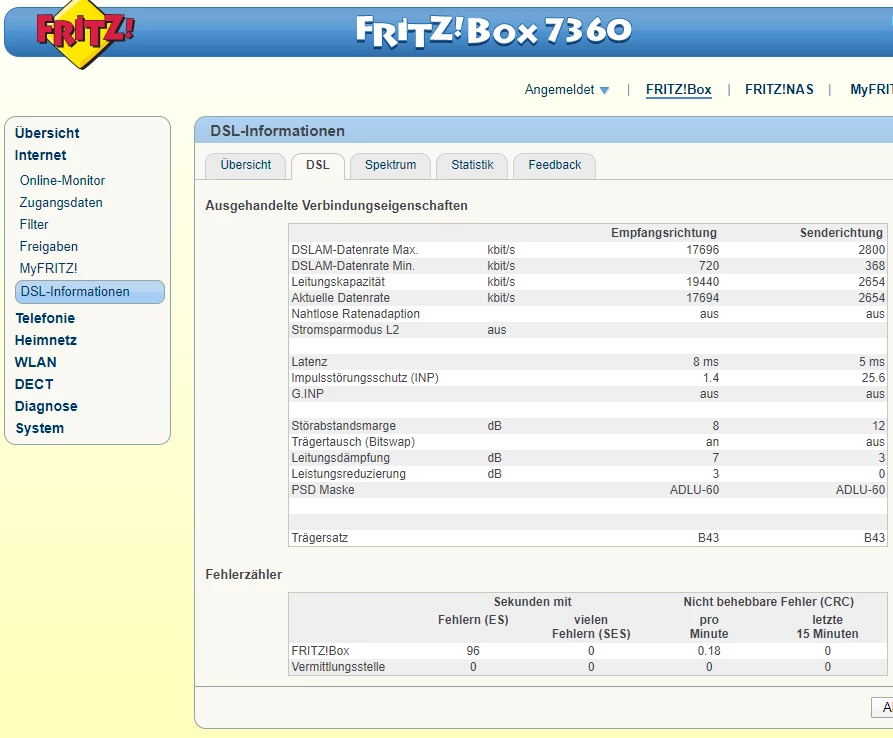
Task: Switch to the Übersicht tab
Action: (245, 165)
